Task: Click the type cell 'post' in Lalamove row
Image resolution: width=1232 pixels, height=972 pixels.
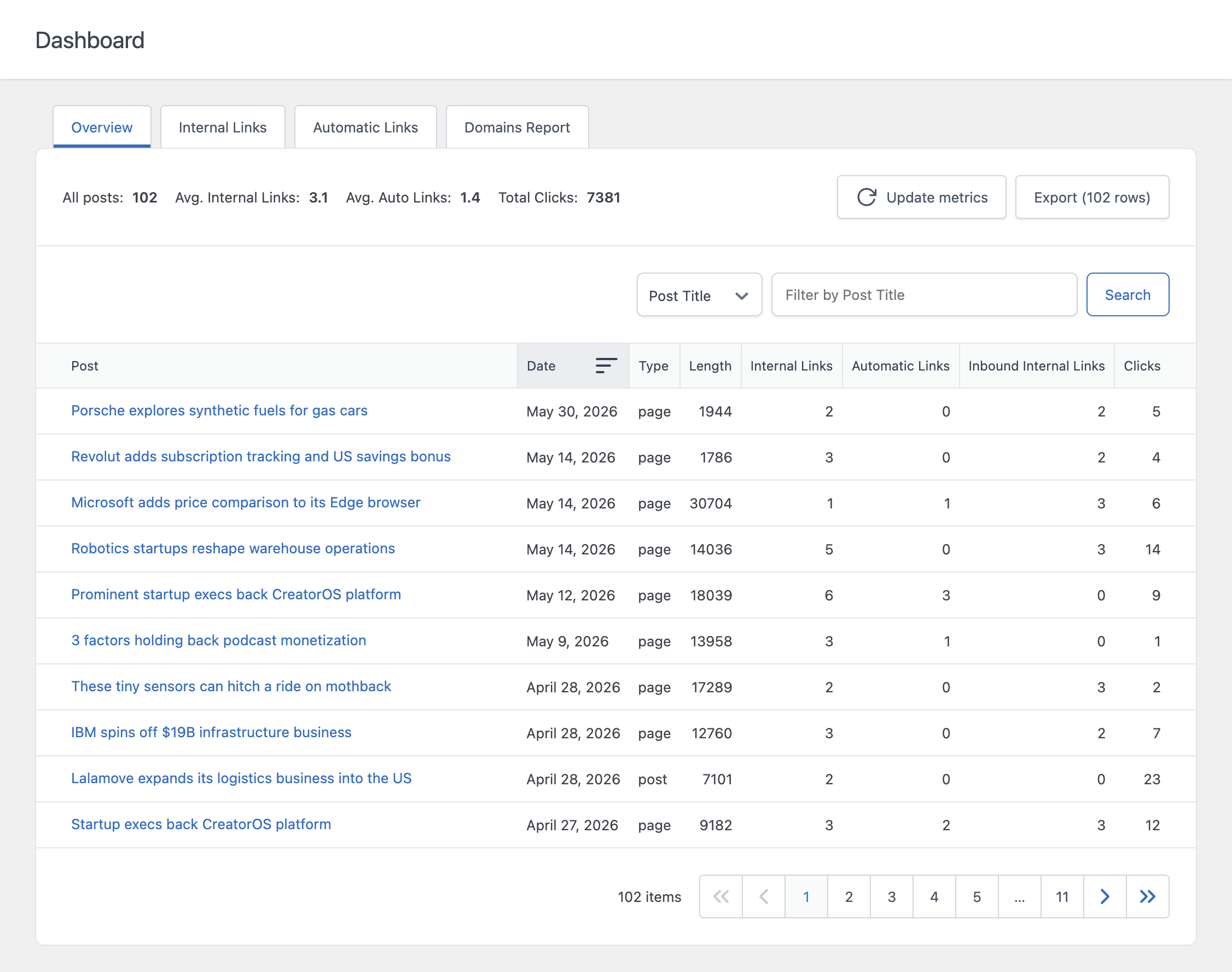Action: [653, 779]
